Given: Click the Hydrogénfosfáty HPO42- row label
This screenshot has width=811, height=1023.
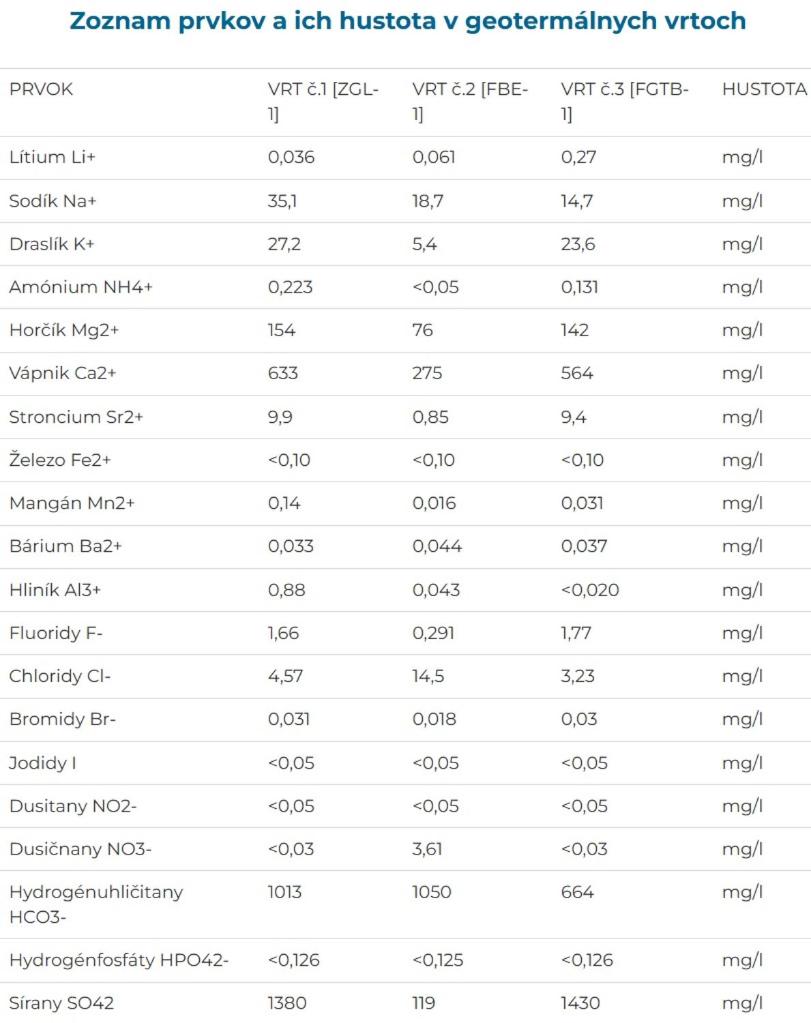Looking at the screenshot, I should (119, 960).
